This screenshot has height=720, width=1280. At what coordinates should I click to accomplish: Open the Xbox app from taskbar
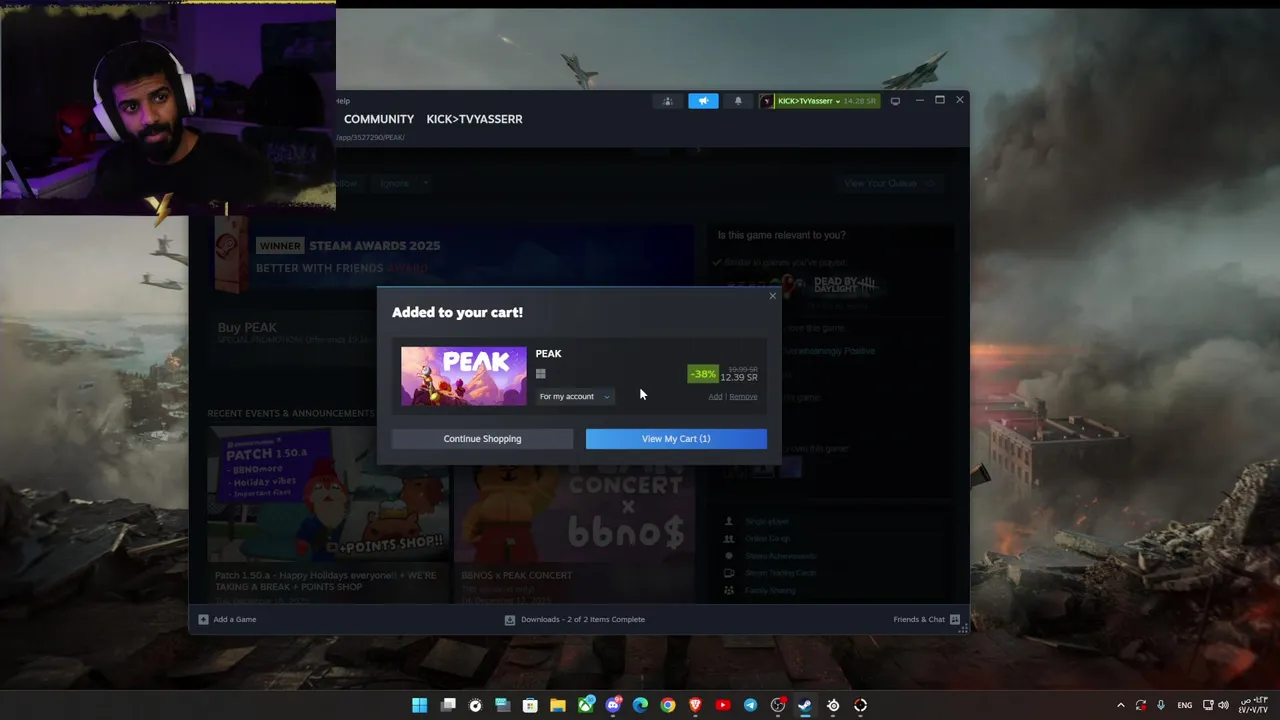click(586, 705)
